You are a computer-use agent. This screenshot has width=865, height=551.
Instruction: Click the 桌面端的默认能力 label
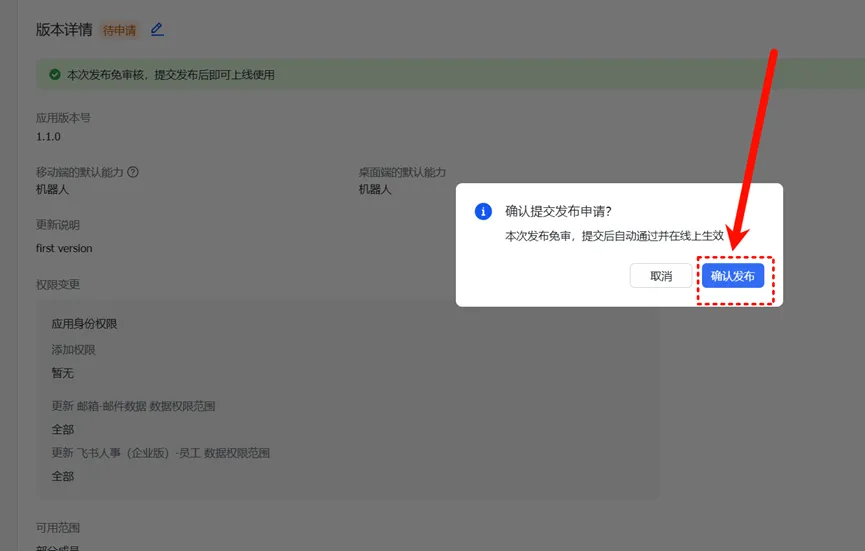pos(402,172)
